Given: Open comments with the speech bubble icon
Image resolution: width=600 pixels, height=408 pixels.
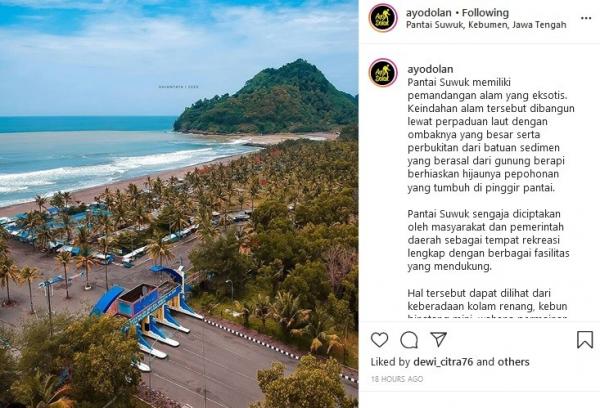Looking at the screenshot, I should point(409,339).
